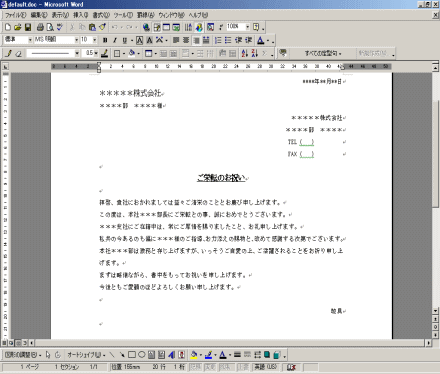Open the Document Map pane
This screenshot has width=440, height=374.
[210, 27]
